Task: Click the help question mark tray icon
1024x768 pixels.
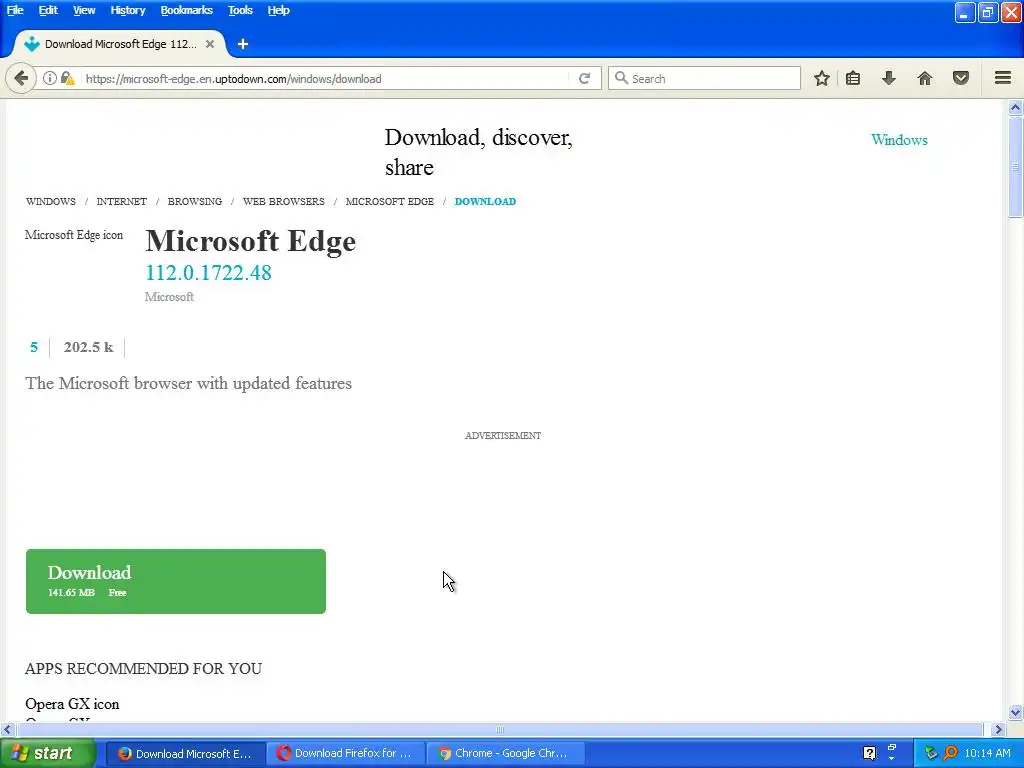Action: (x=869, y=753)
